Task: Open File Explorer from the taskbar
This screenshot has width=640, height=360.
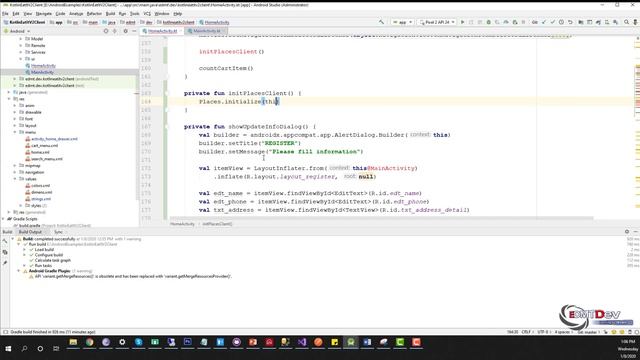Action: click(73, 342)
